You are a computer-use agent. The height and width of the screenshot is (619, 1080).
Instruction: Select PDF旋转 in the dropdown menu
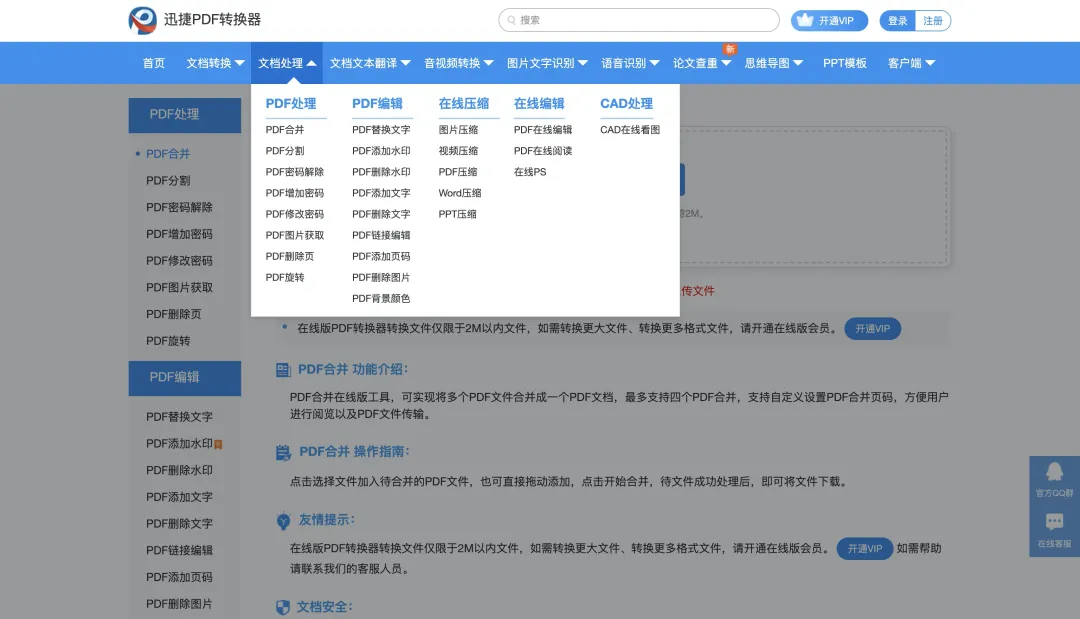click(284, 277)
